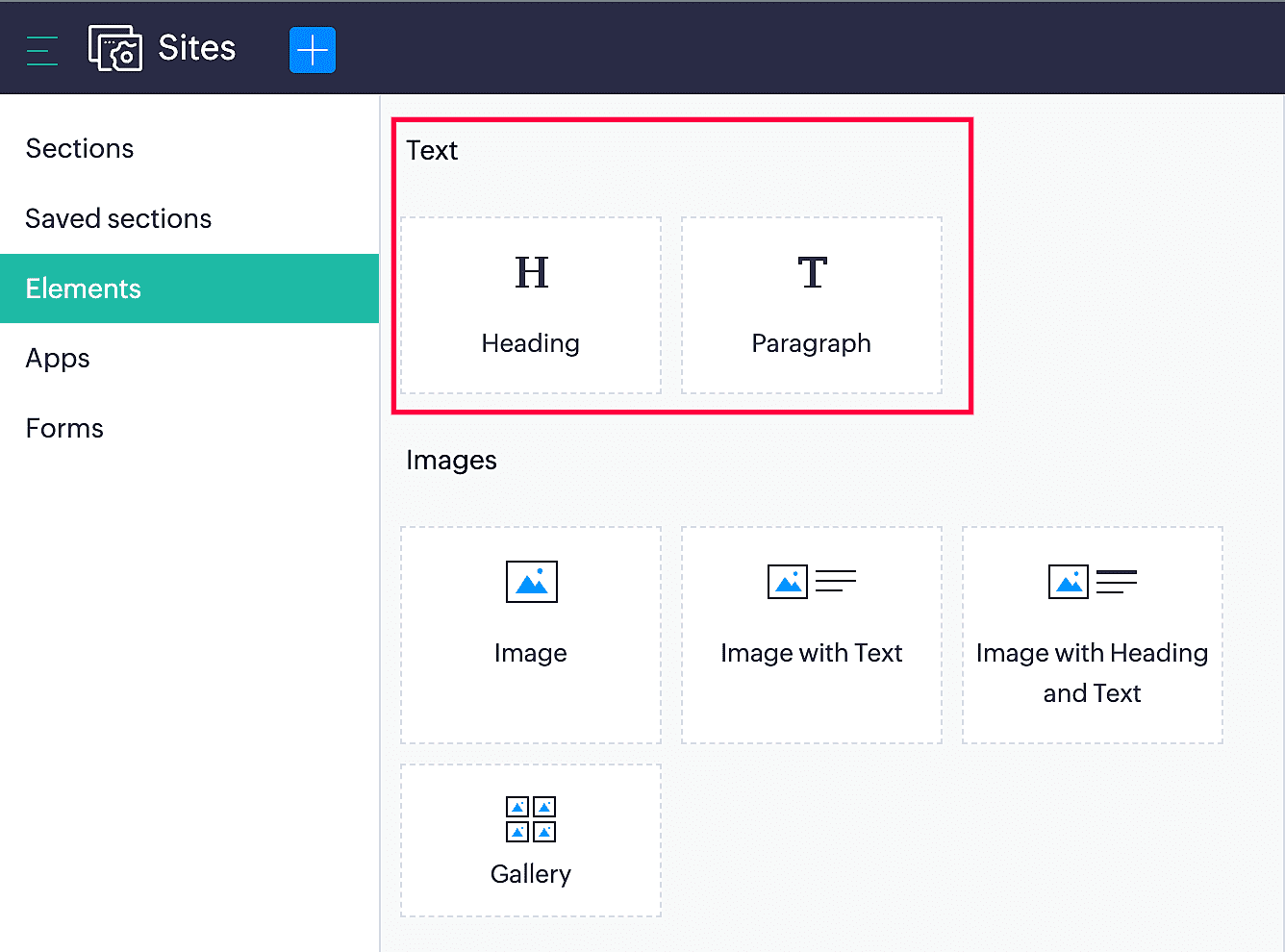Open the Apps menu item
The image size is (1285, 952).
click(58, 359)
